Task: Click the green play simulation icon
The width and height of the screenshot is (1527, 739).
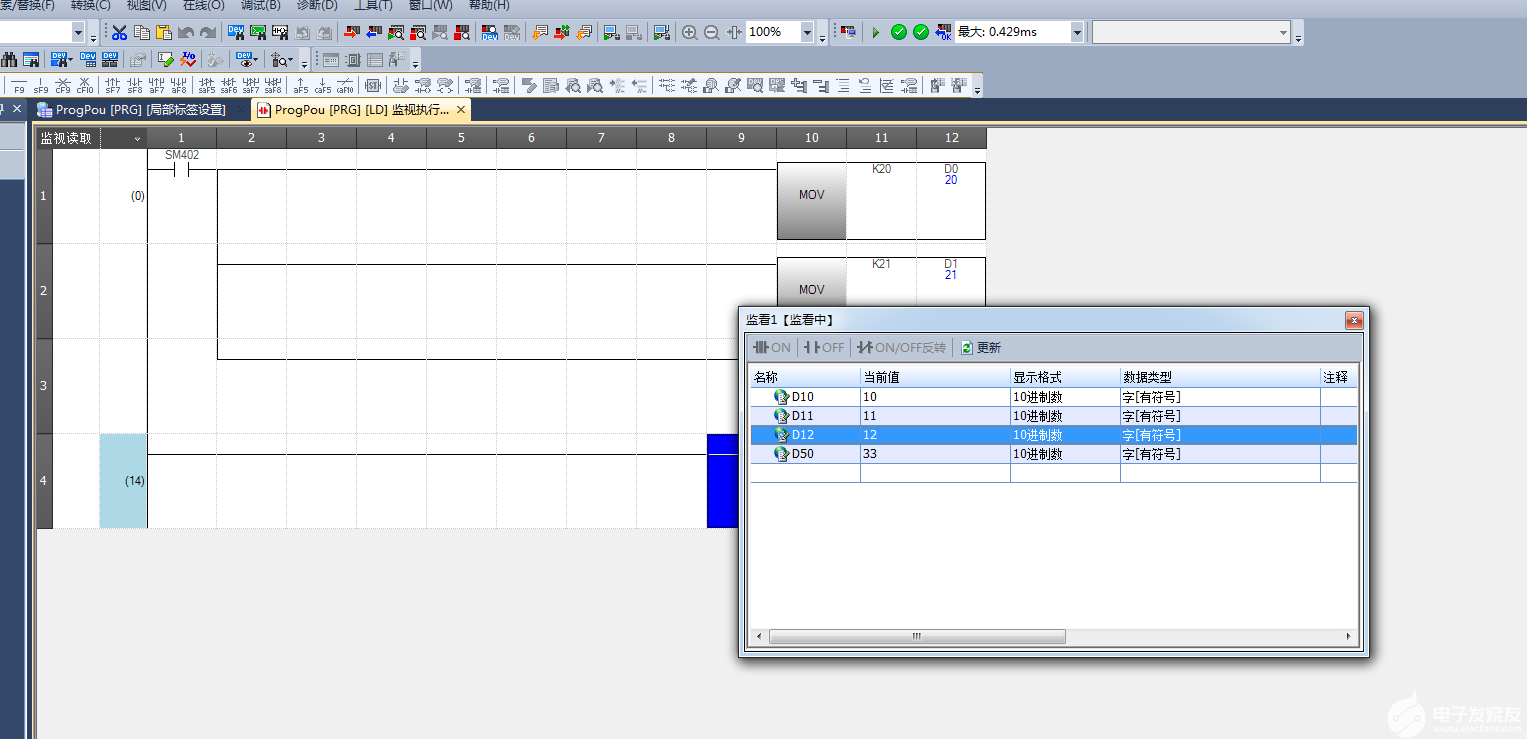Action: (876, 32)
